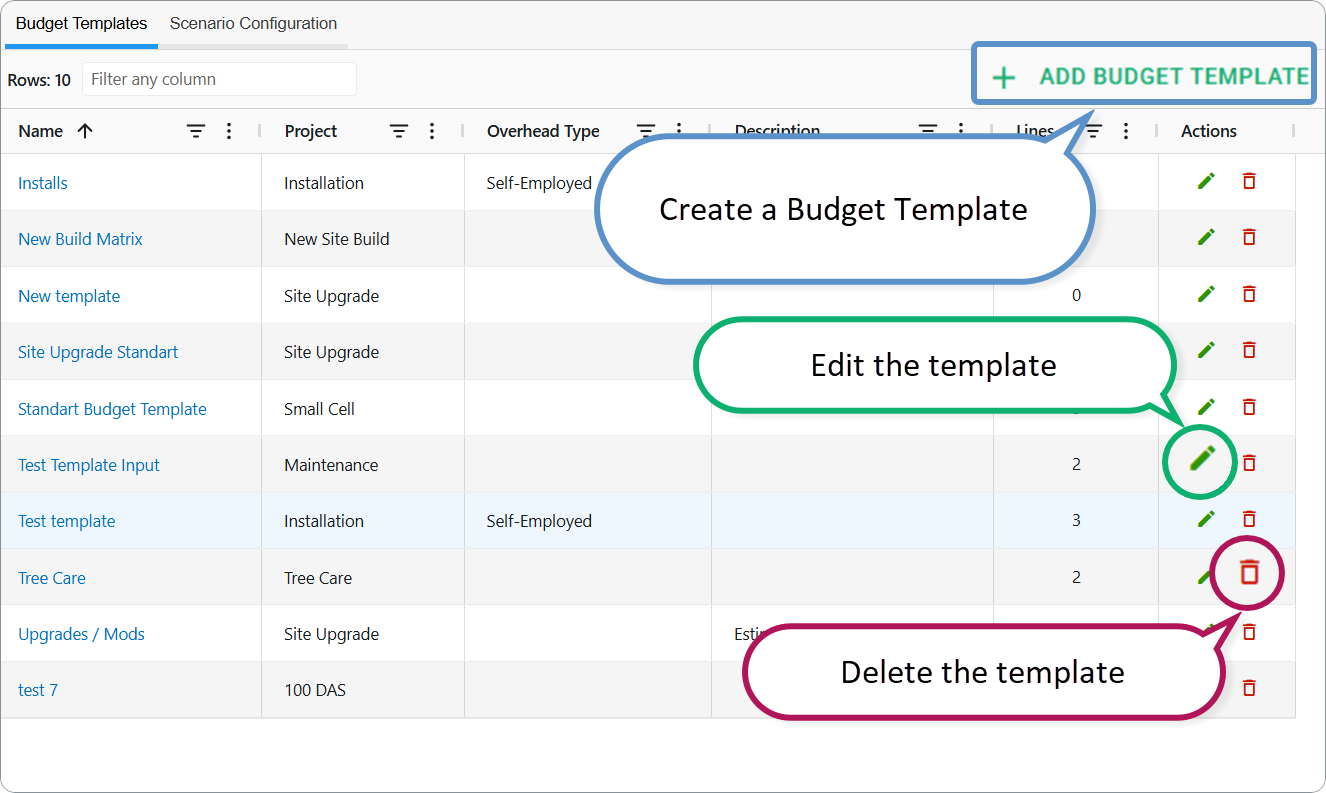This screenshot has height=793, width=1326.
Task: Select the Project column header label
Action: click(311, 131)
